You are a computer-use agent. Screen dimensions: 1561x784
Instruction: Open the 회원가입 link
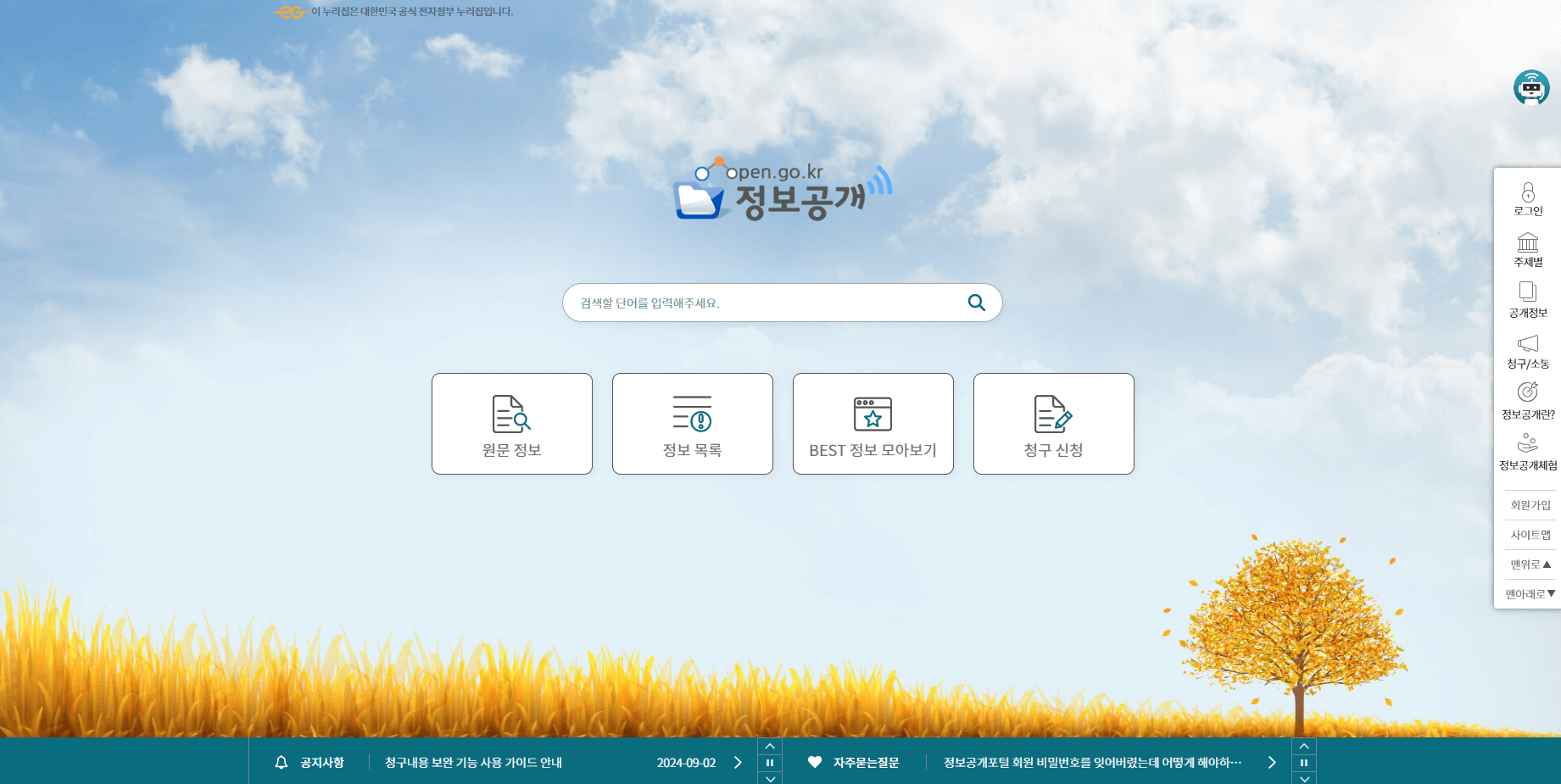(x=1530, y=505)
